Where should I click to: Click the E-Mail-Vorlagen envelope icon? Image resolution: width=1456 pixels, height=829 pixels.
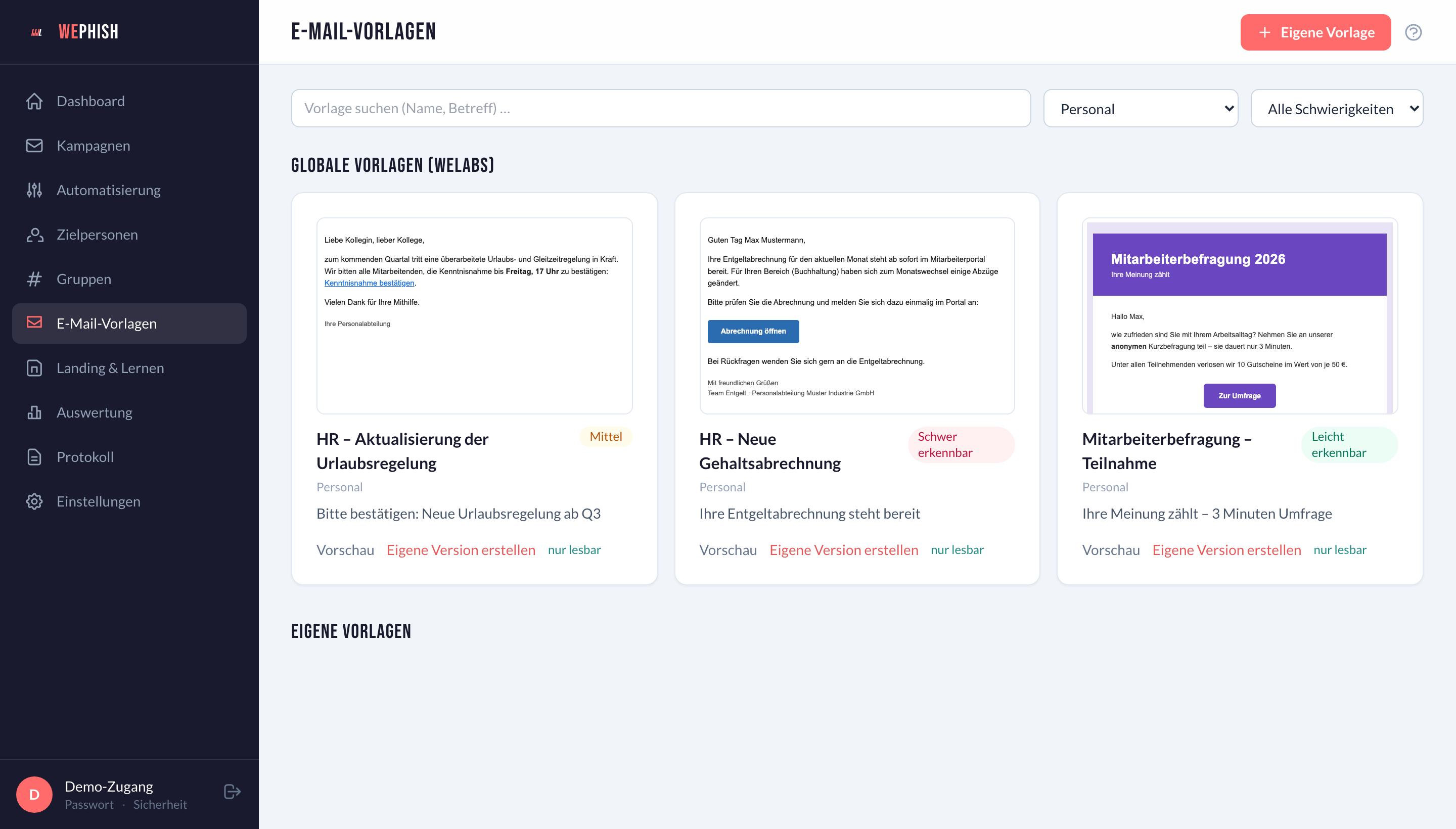pos(34,323)
